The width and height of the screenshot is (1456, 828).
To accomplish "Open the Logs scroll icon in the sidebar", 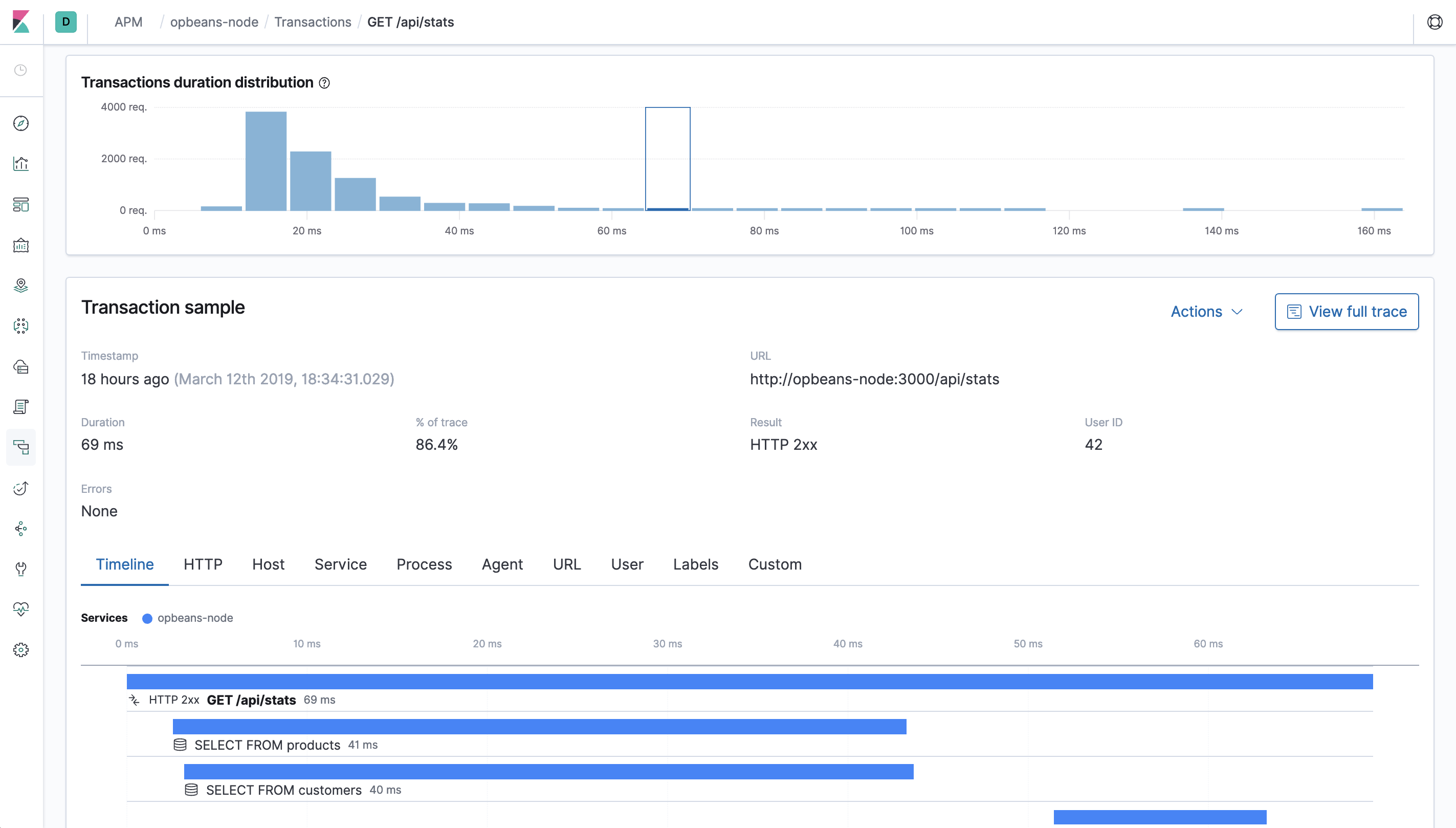I will [x=21, y=406].
